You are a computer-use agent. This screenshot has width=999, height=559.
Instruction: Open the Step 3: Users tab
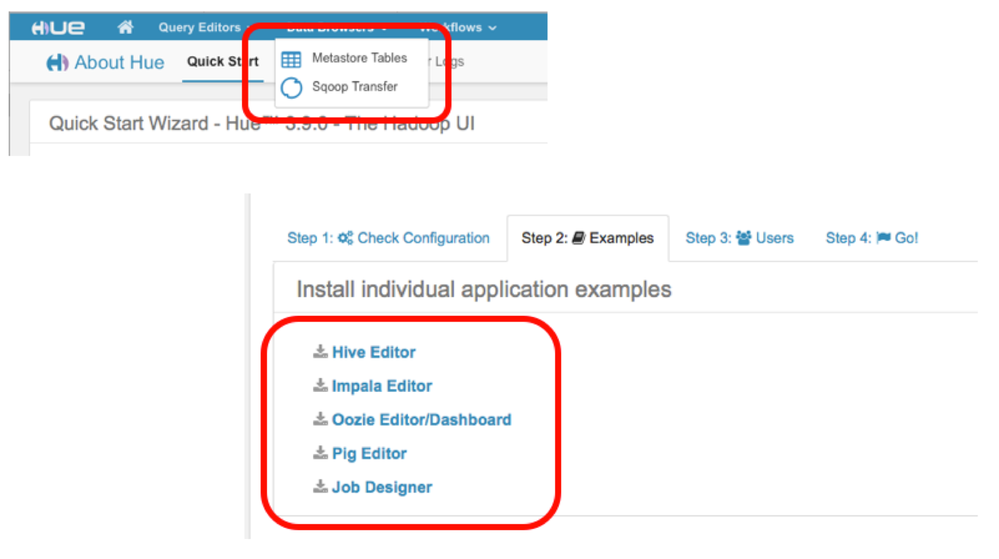pyautogui.click(x=739, y=238)
